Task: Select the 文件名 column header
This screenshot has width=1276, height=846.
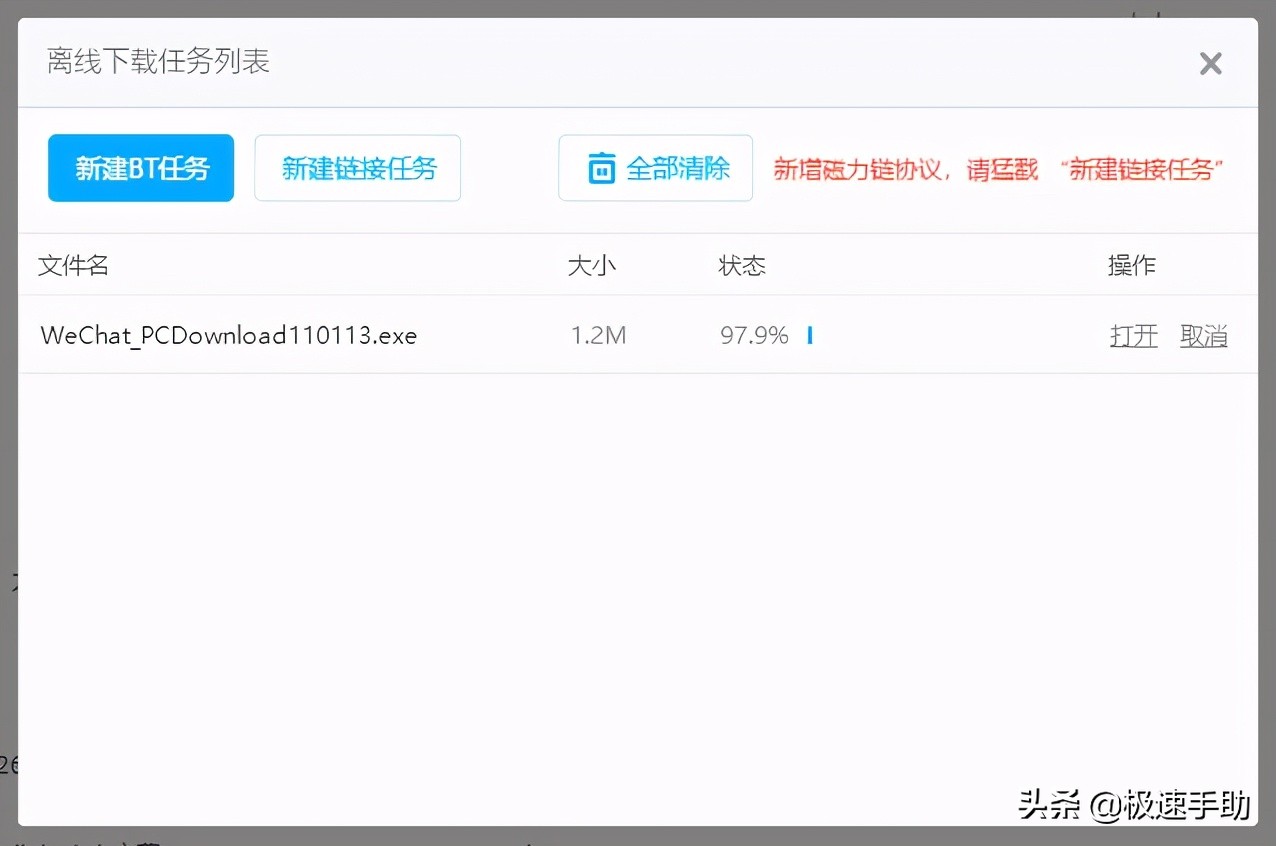Action: 73,265
